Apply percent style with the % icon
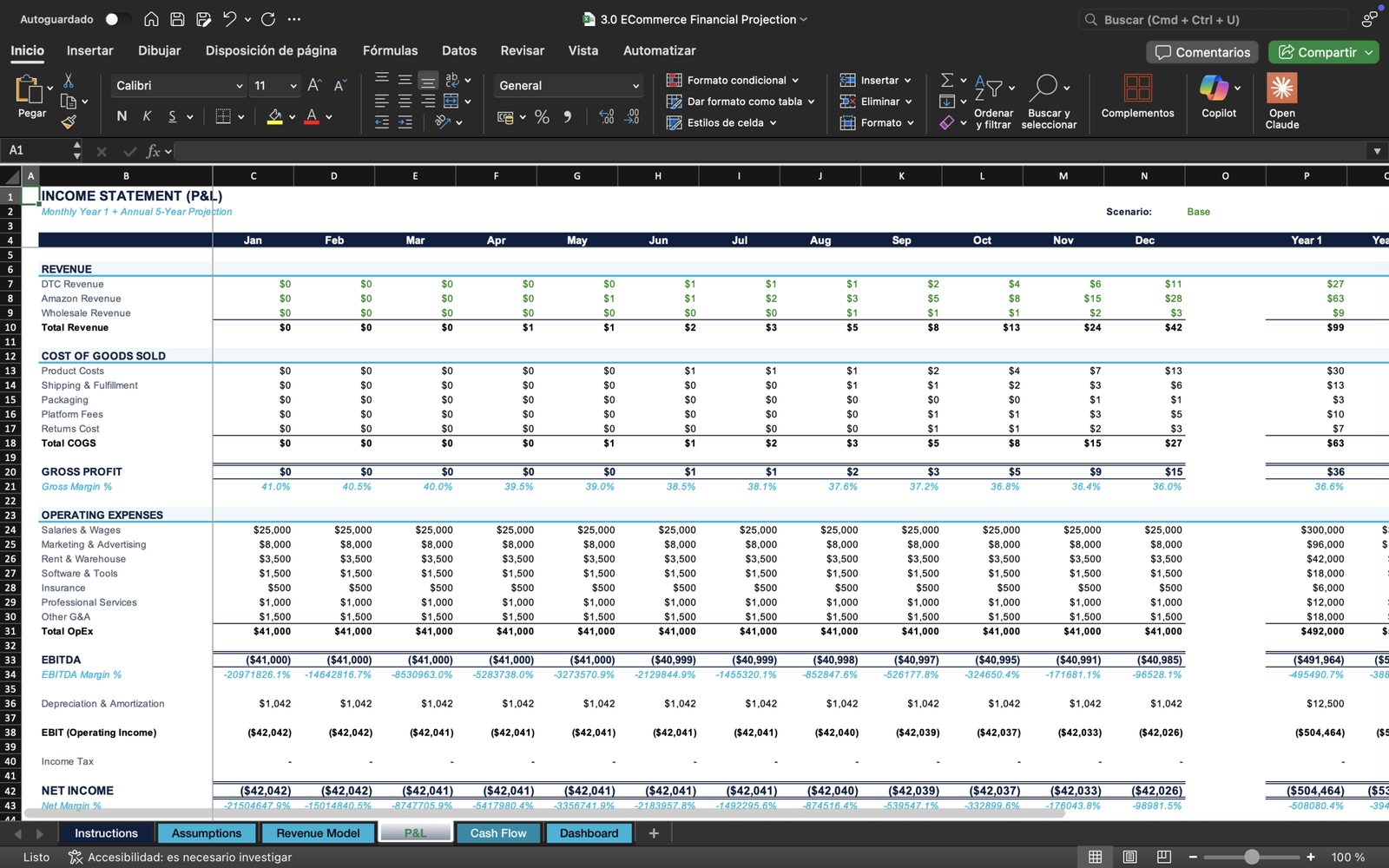Image resolution: width=1389 pixels, height=868 pixels. (x=542, y=116)
